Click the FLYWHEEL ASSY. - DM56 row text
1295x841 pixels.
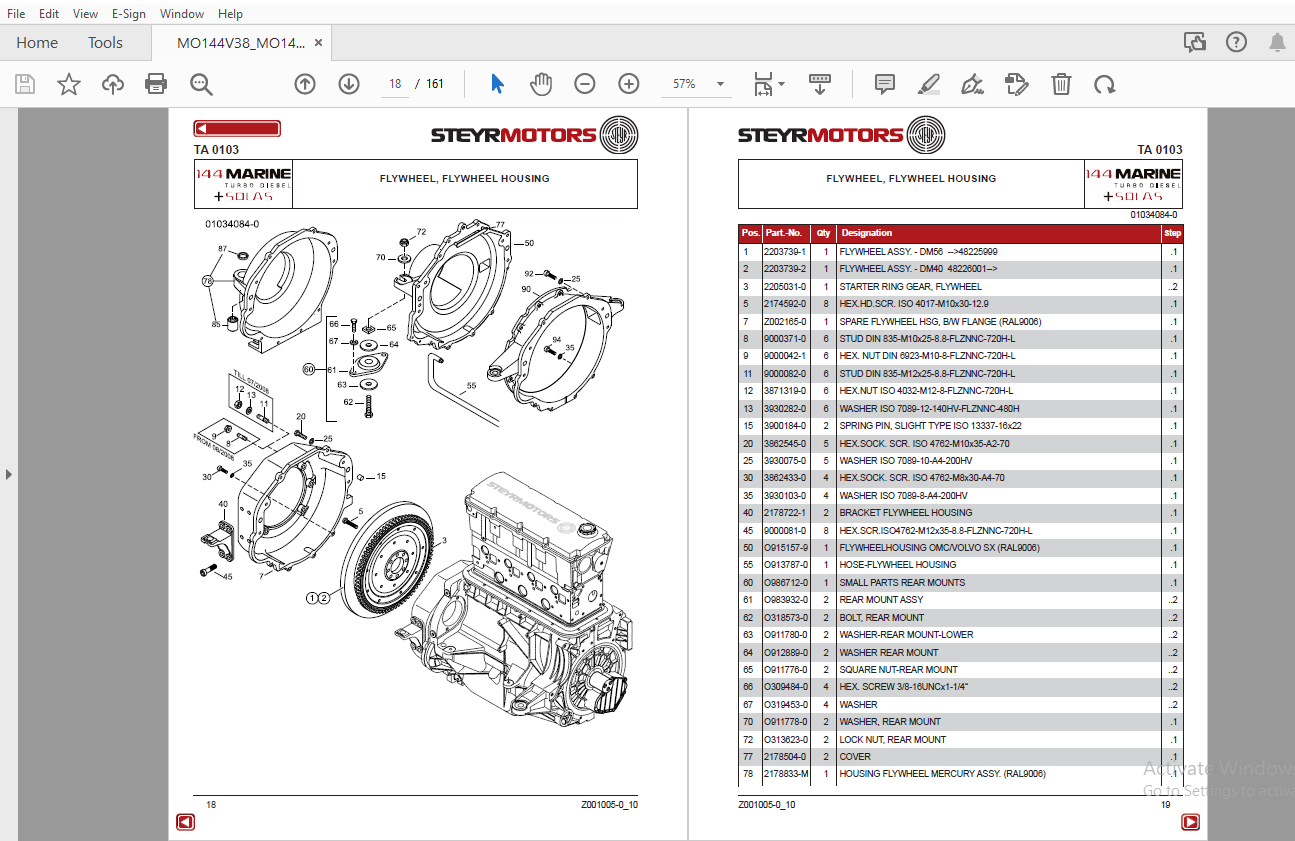(x=918, y=252)
